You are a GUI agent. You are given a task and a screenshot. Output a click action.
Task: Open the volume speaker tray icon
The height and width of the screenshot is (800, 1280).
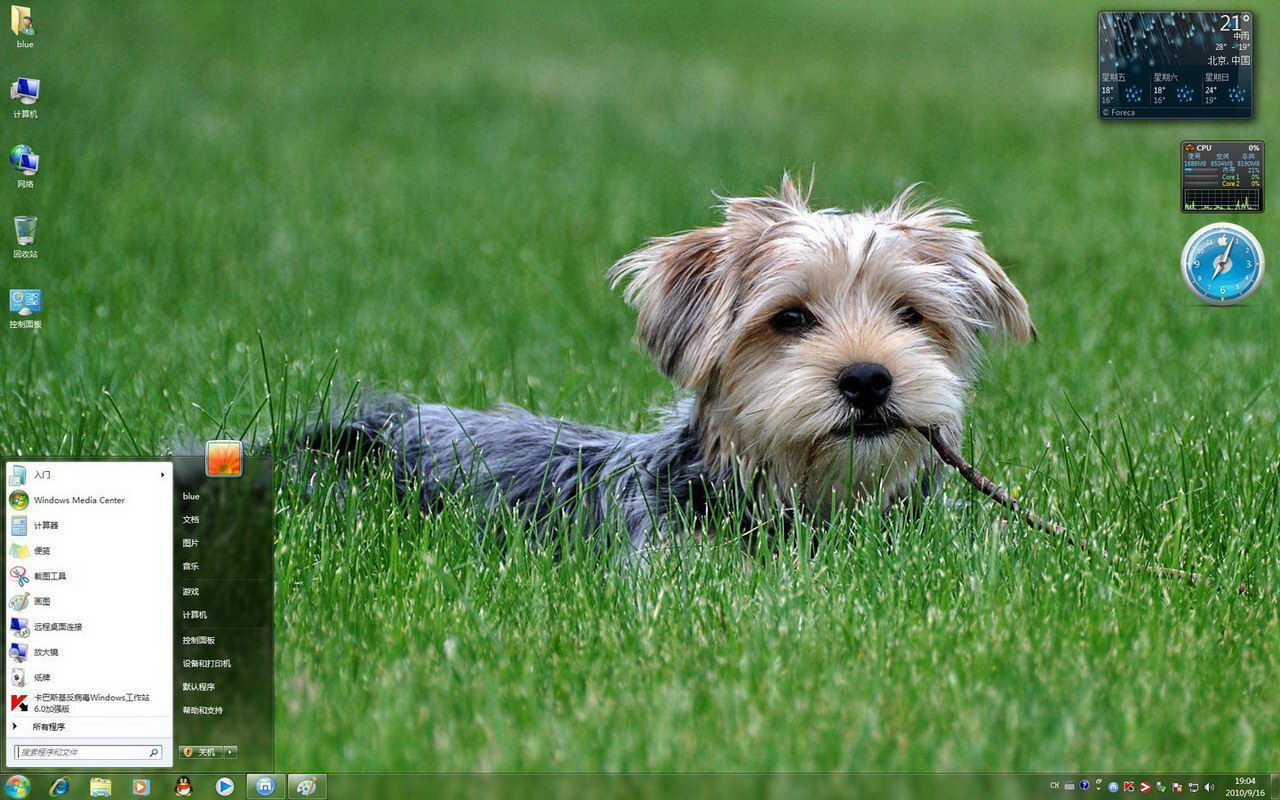(1209, 787)
